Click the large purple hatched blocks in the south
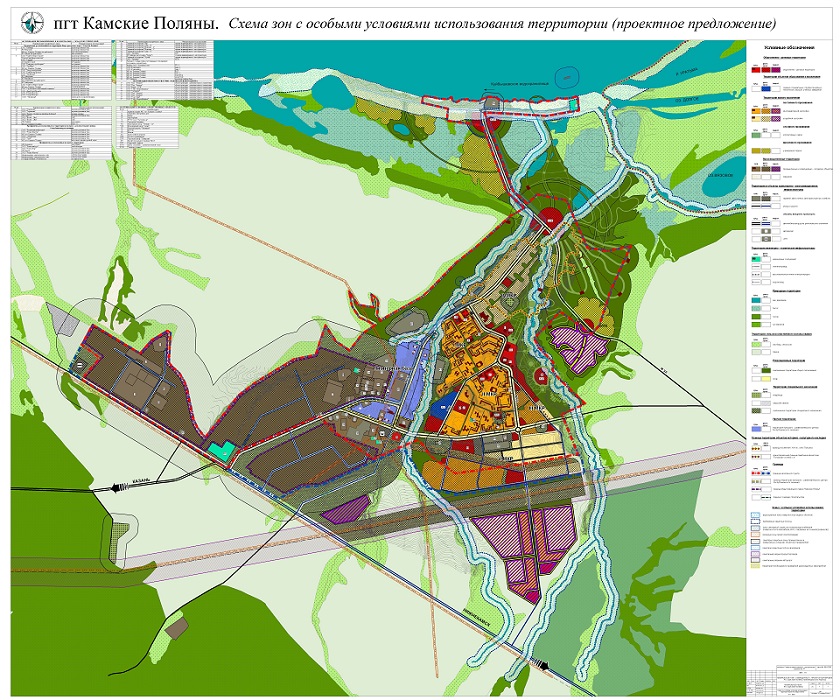The width and height of the screenshot is (840, 700). click(x=524, y=544)
